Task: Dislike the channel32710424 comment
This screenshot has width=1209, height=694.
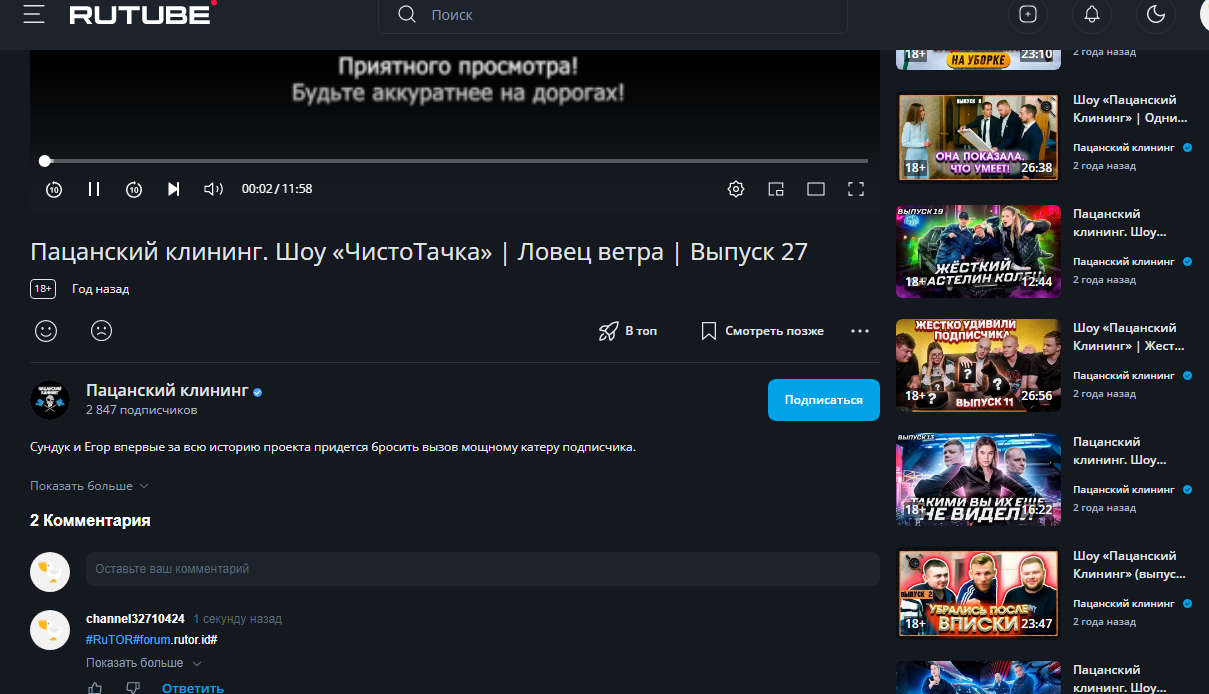Action: tap(133, 688)
